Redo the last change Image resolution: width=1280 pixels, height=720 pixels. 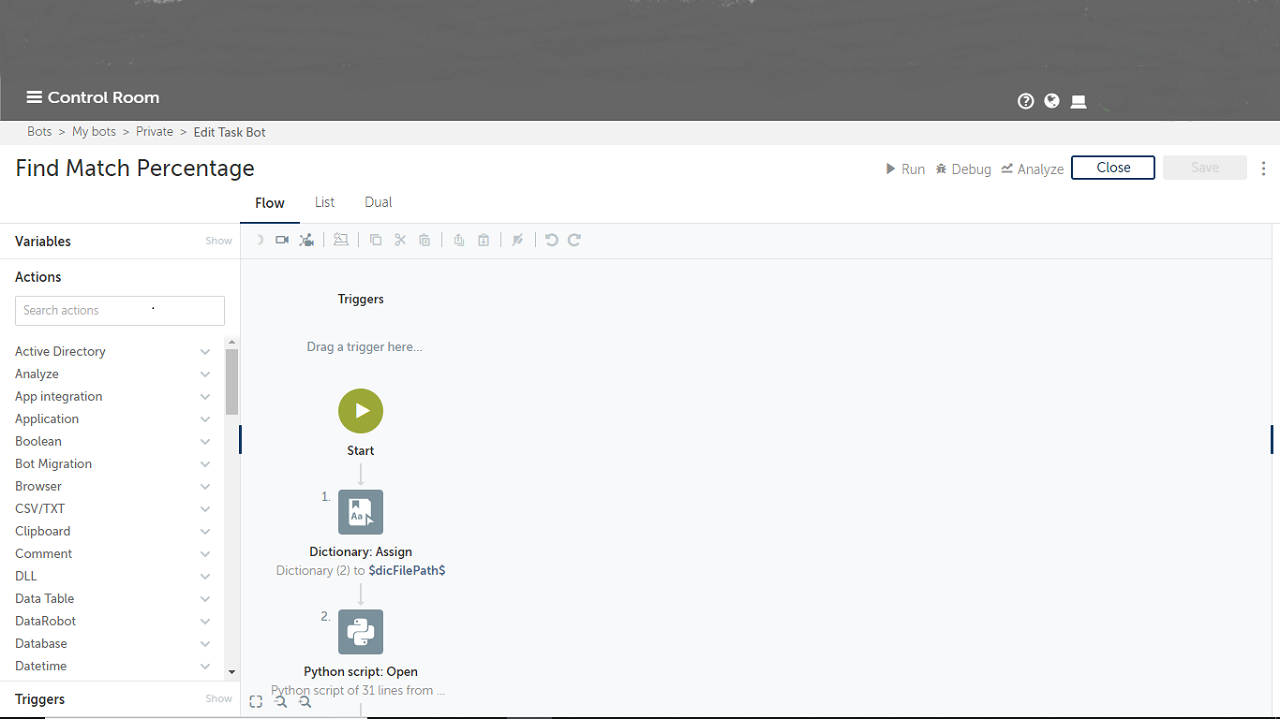click(x=574, y=240)
